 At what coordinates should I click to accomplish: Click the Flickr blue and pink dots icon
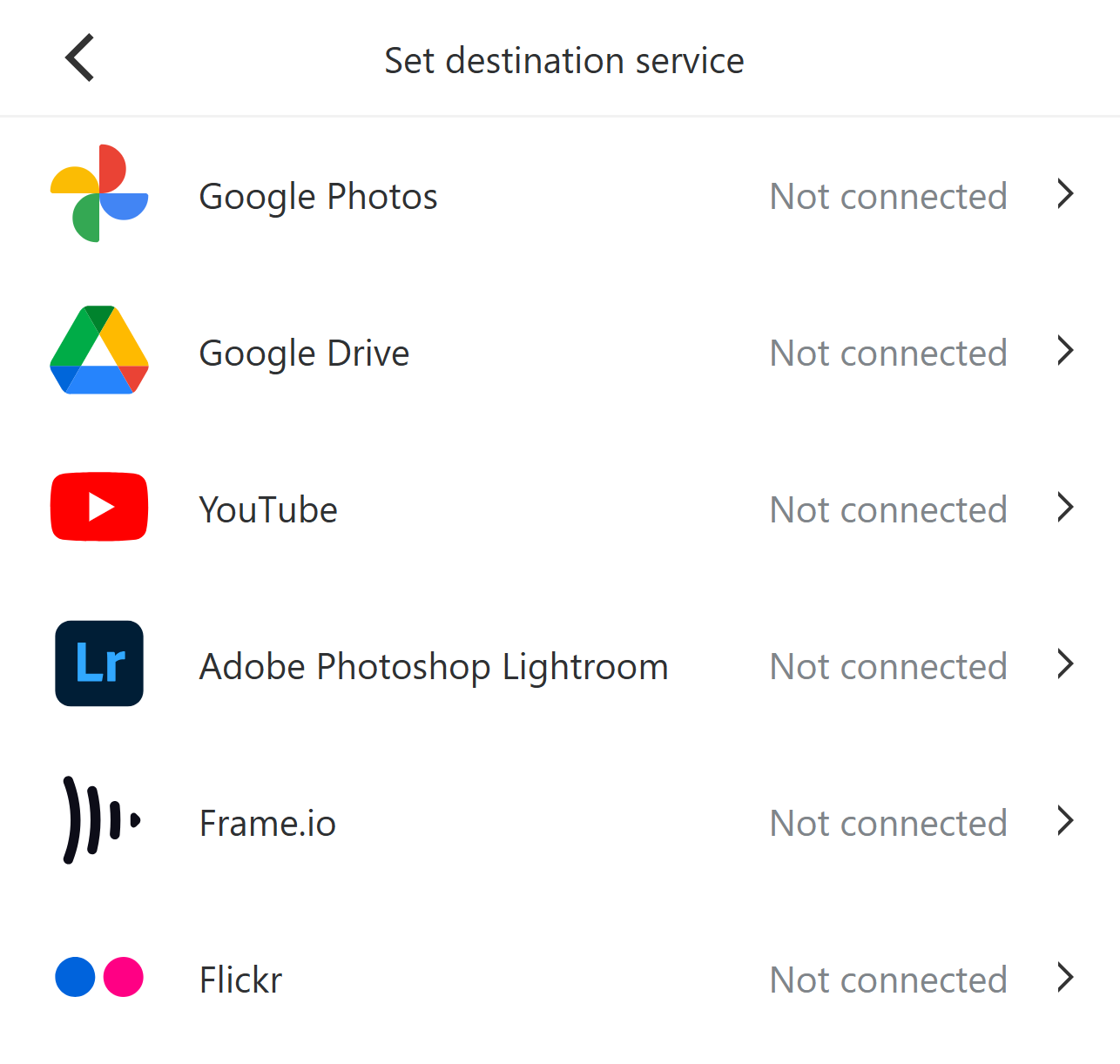point(99,977)
